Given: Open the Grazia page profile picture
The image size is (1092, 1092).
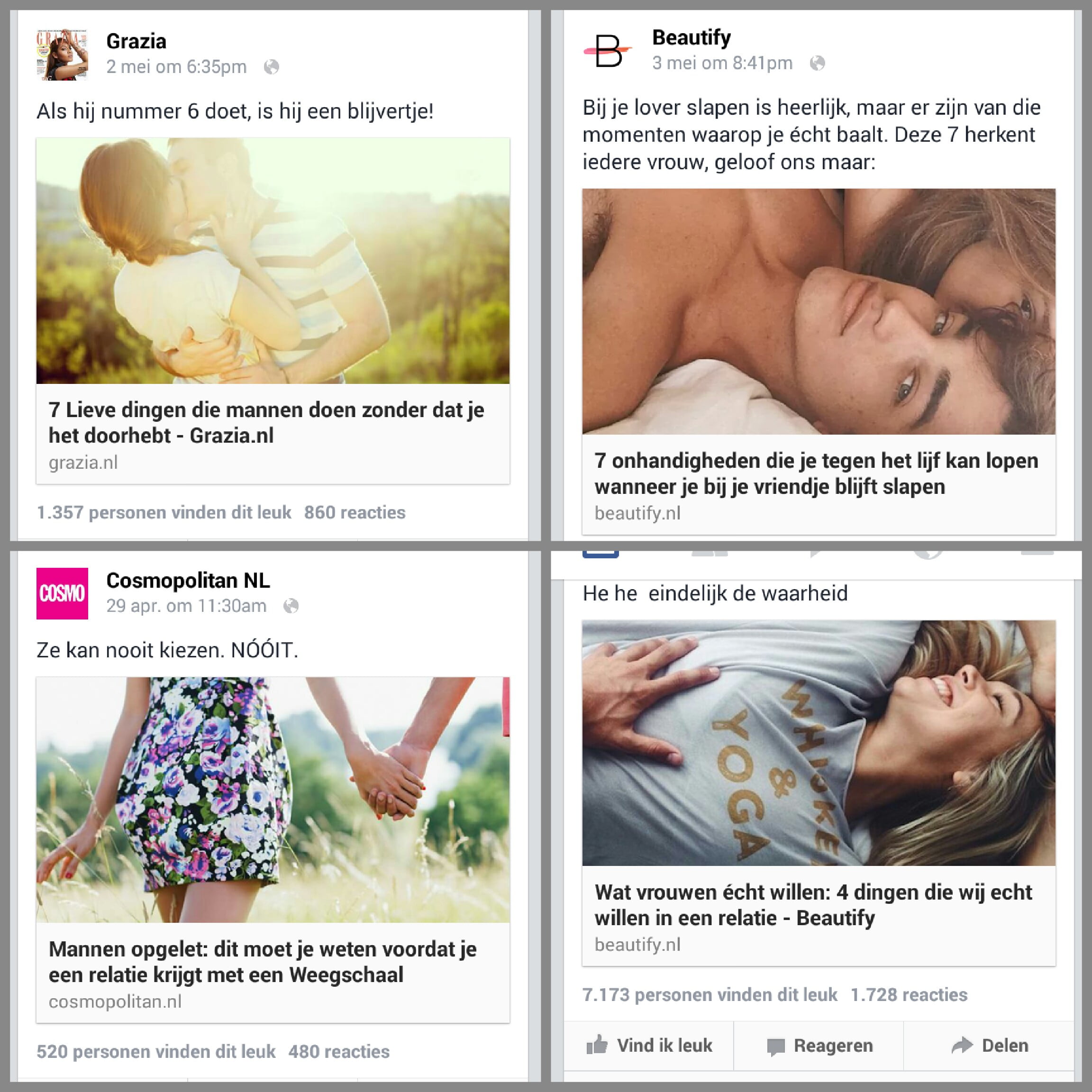Looking at the screenshot, I should (62, 55).
